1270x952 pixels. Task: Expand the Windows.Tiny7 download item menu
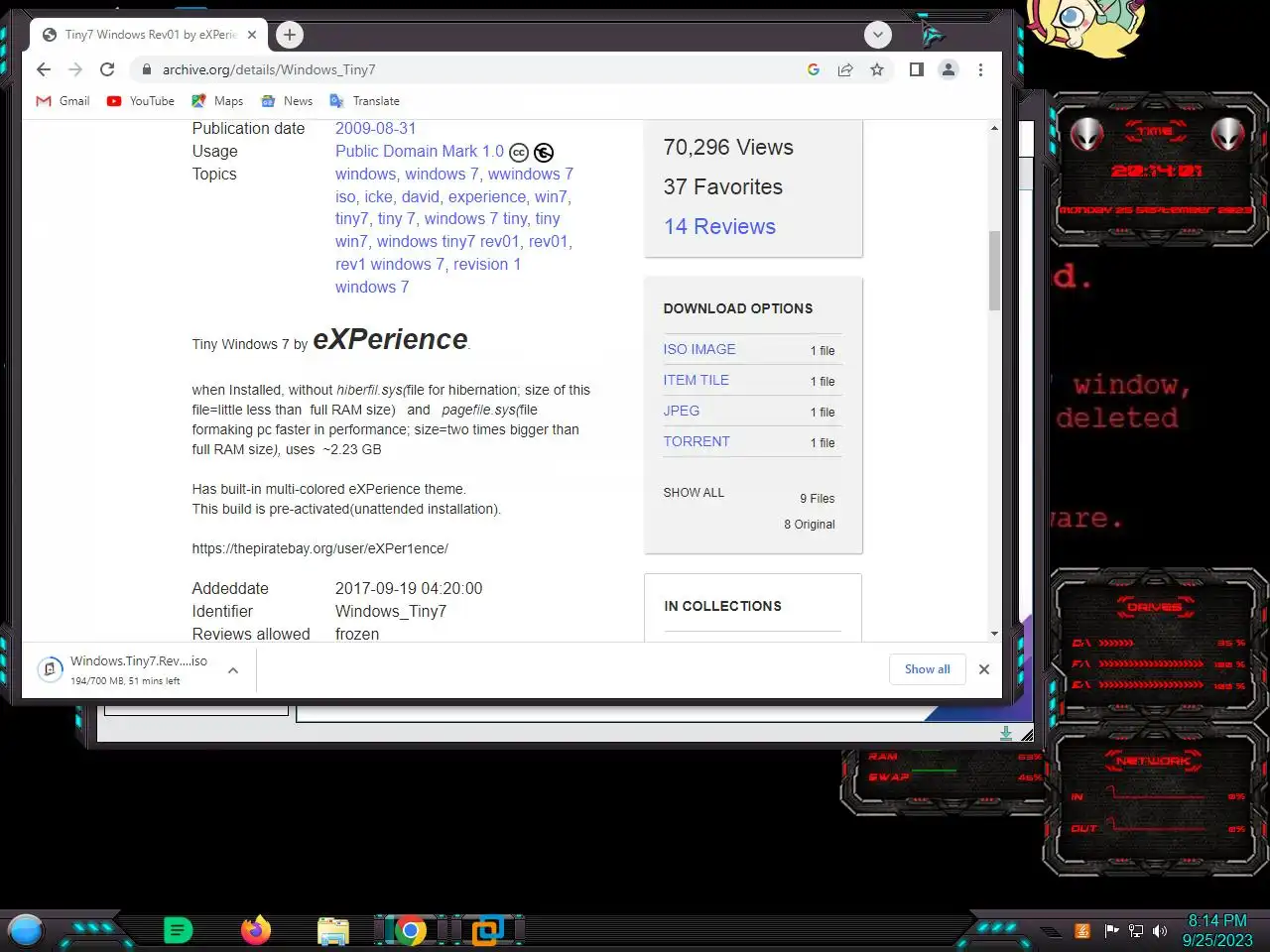[x=233, y=670]
